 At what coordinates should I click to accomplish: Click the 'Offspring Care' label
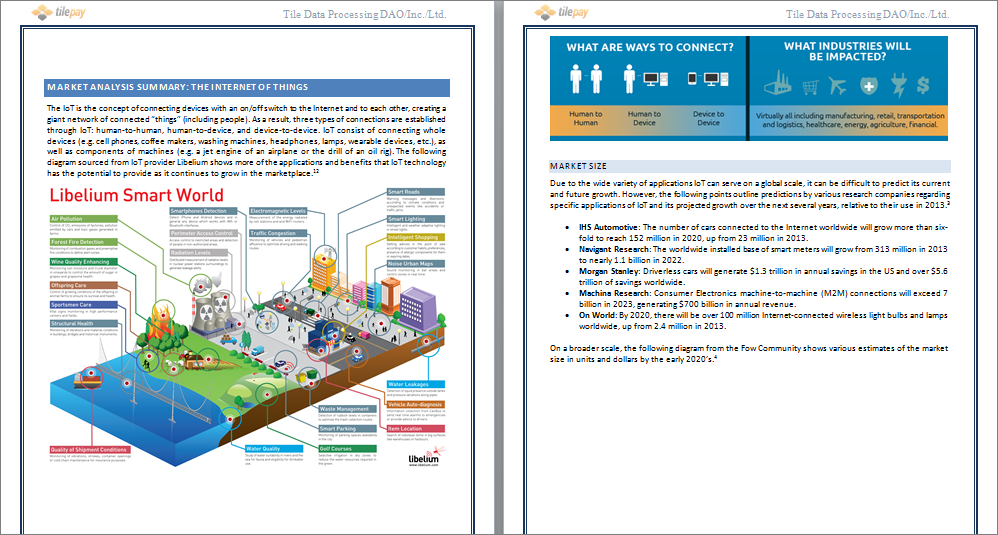click(84, 285)
